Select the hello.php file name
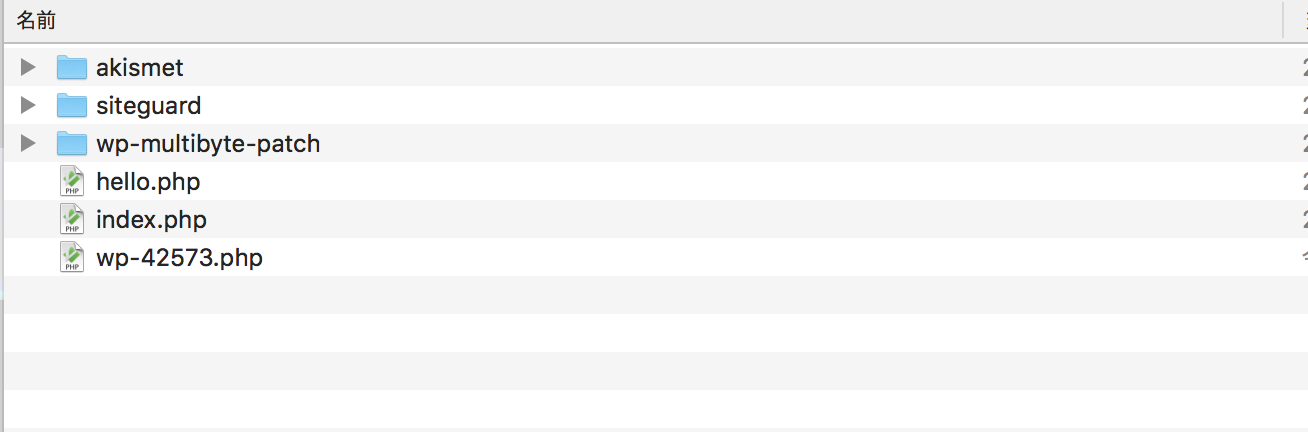The height and width of the screenshot is (432, 1308). tap(148, 182)
